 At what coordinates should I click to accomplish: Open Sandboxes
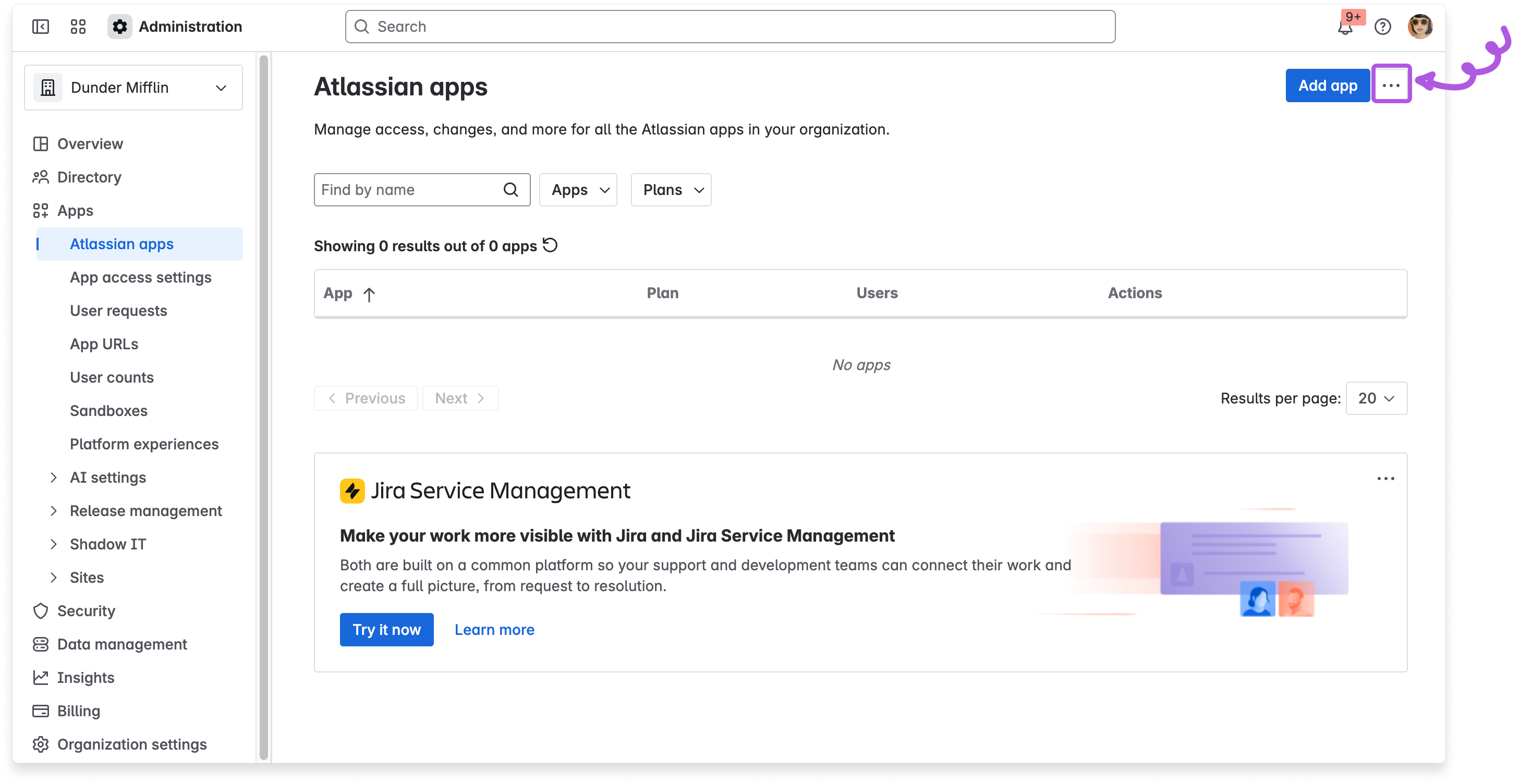(x=139, y=410)
